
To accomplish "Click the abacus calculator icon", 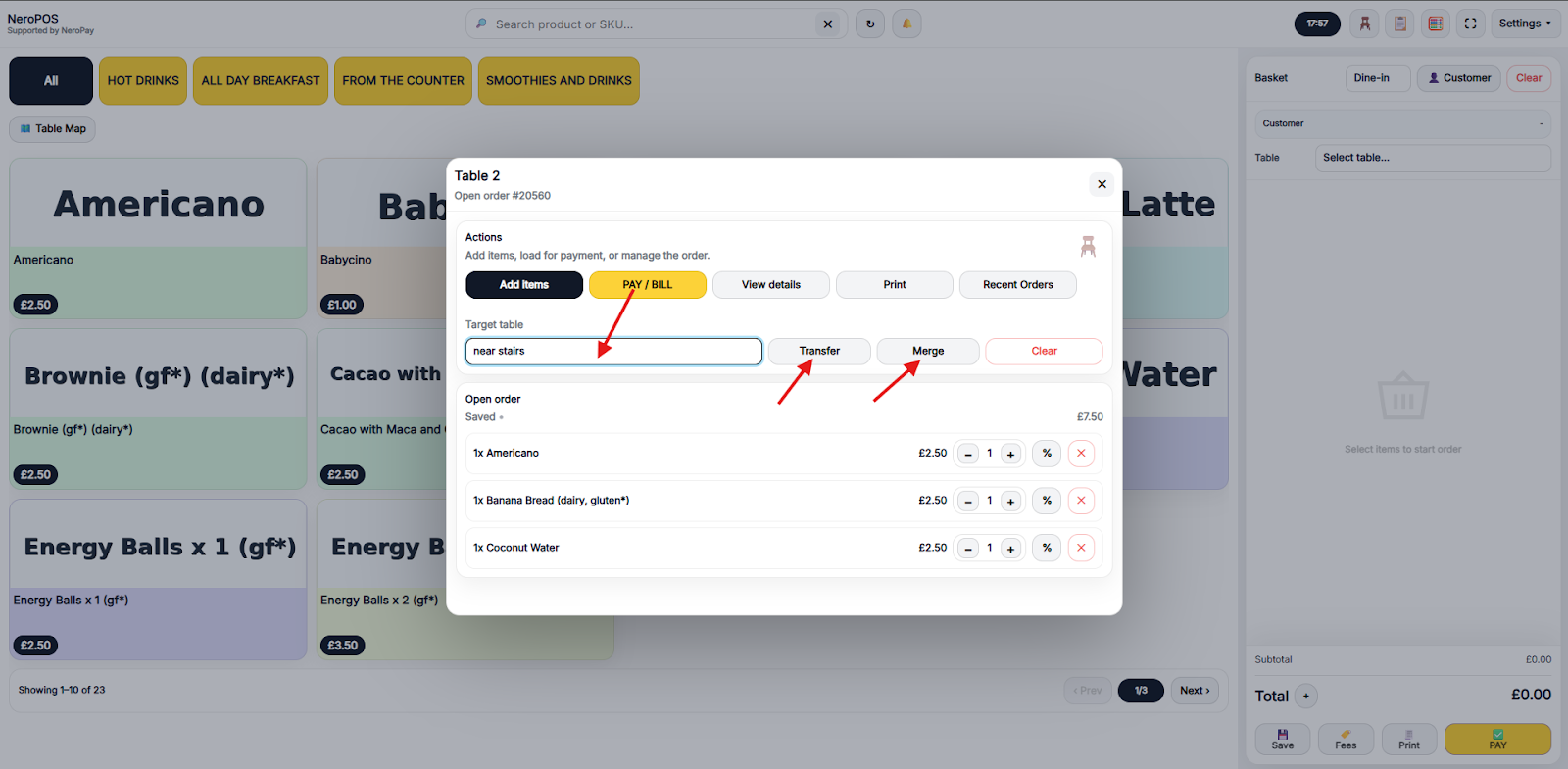I will (x=1436, y=24).
